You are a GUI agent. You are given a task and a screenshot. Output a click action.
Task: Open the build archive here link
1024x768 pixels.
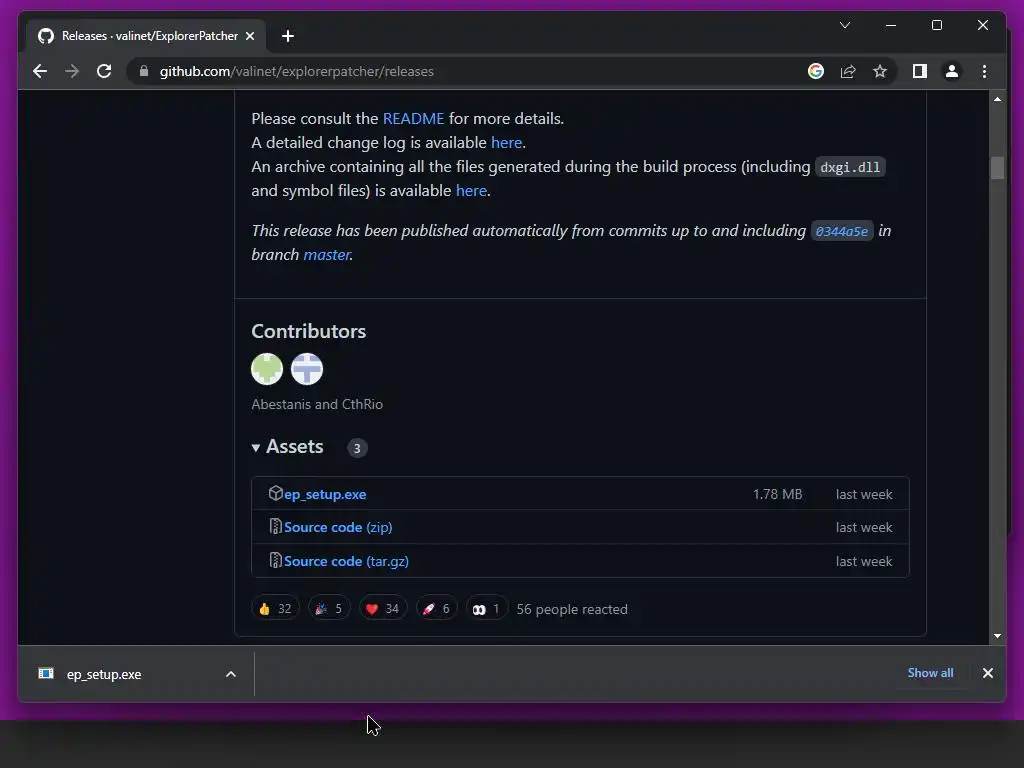pyautogui.click(x=471, y=190)
